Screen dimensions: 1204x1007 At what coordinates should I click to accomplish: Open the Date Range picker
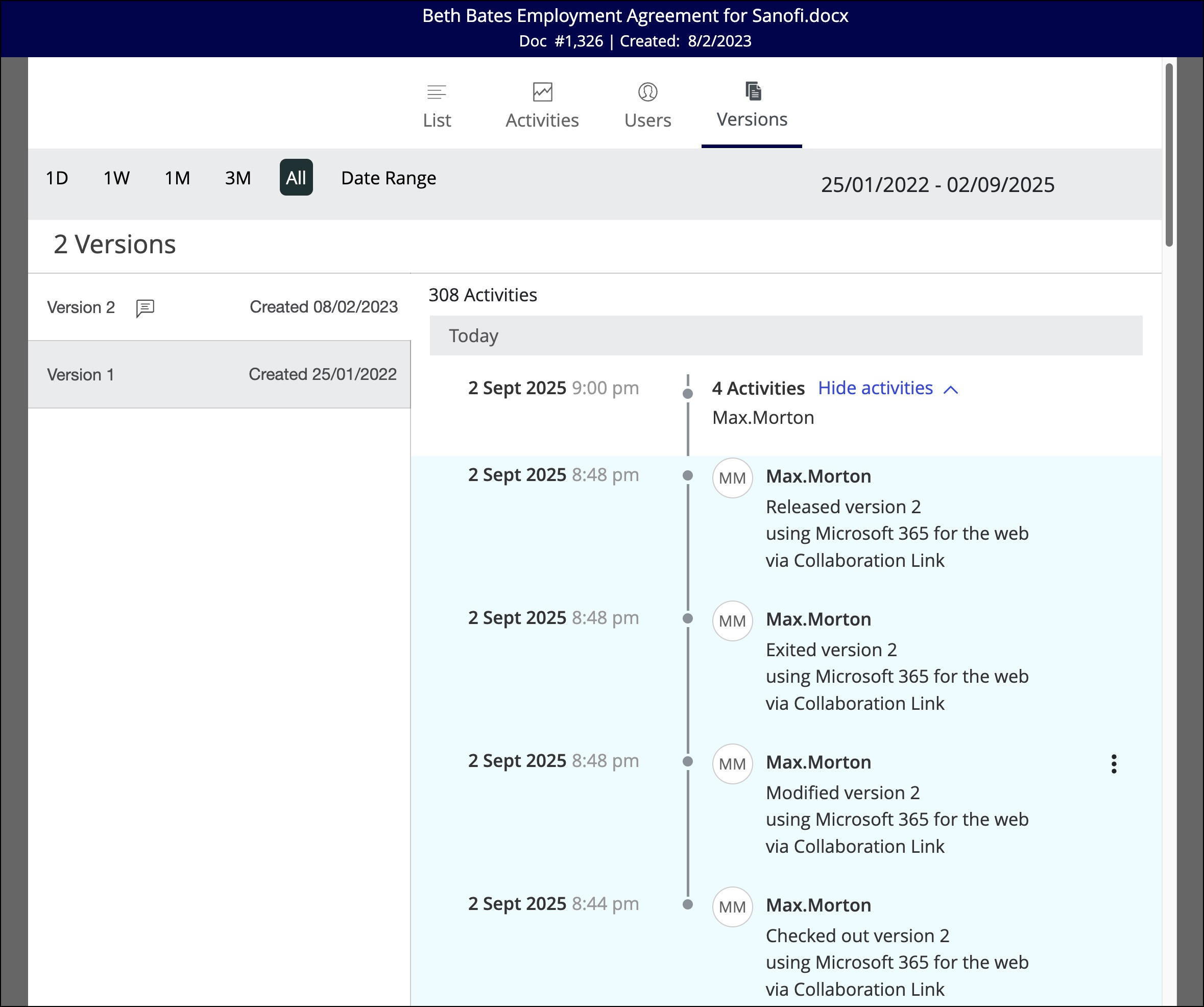point(388,178)
